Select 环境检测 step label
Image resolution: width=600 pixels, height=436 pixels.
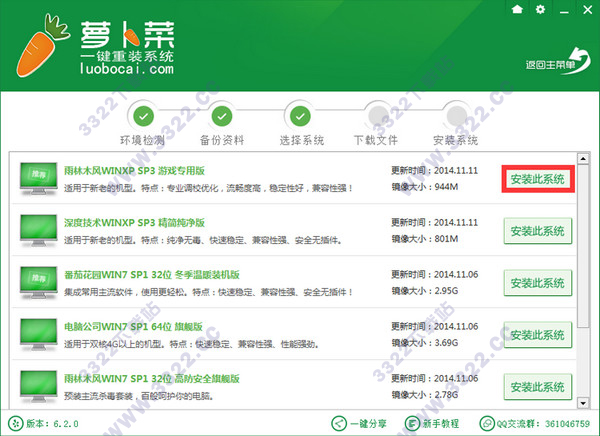pos(142,140)
